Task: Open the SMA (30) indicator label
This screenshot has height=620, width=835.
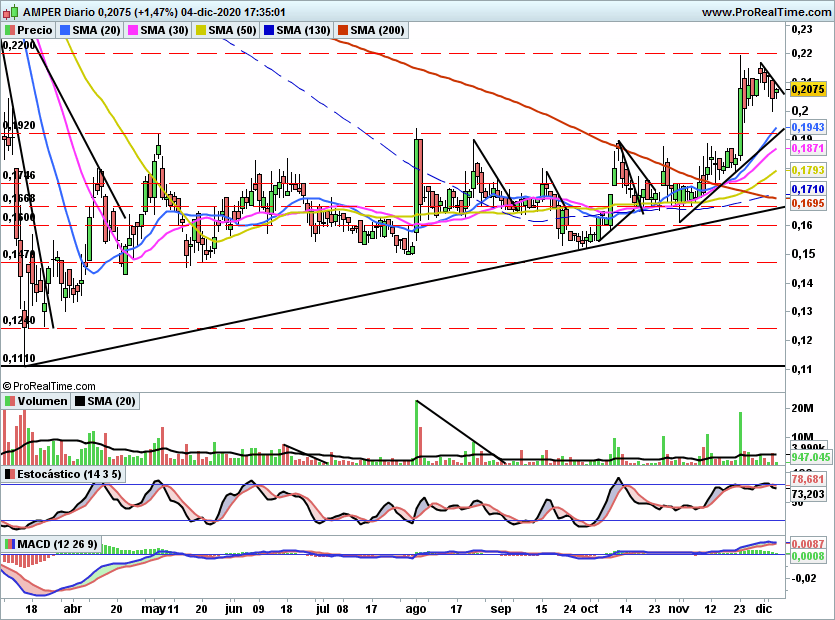Action: tap(165, 30)
